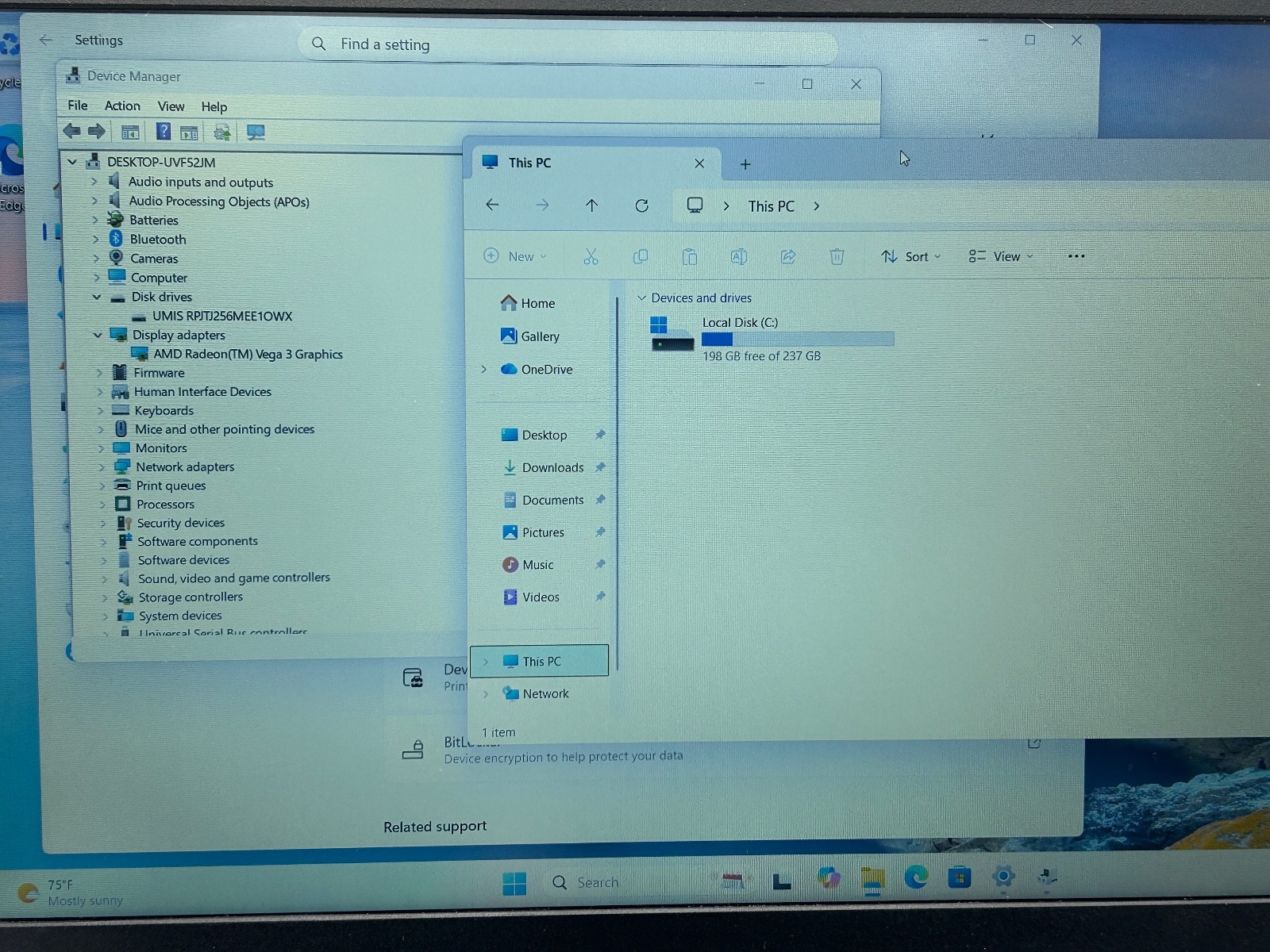Open Local Disk (C:) drive

[772, 339]
